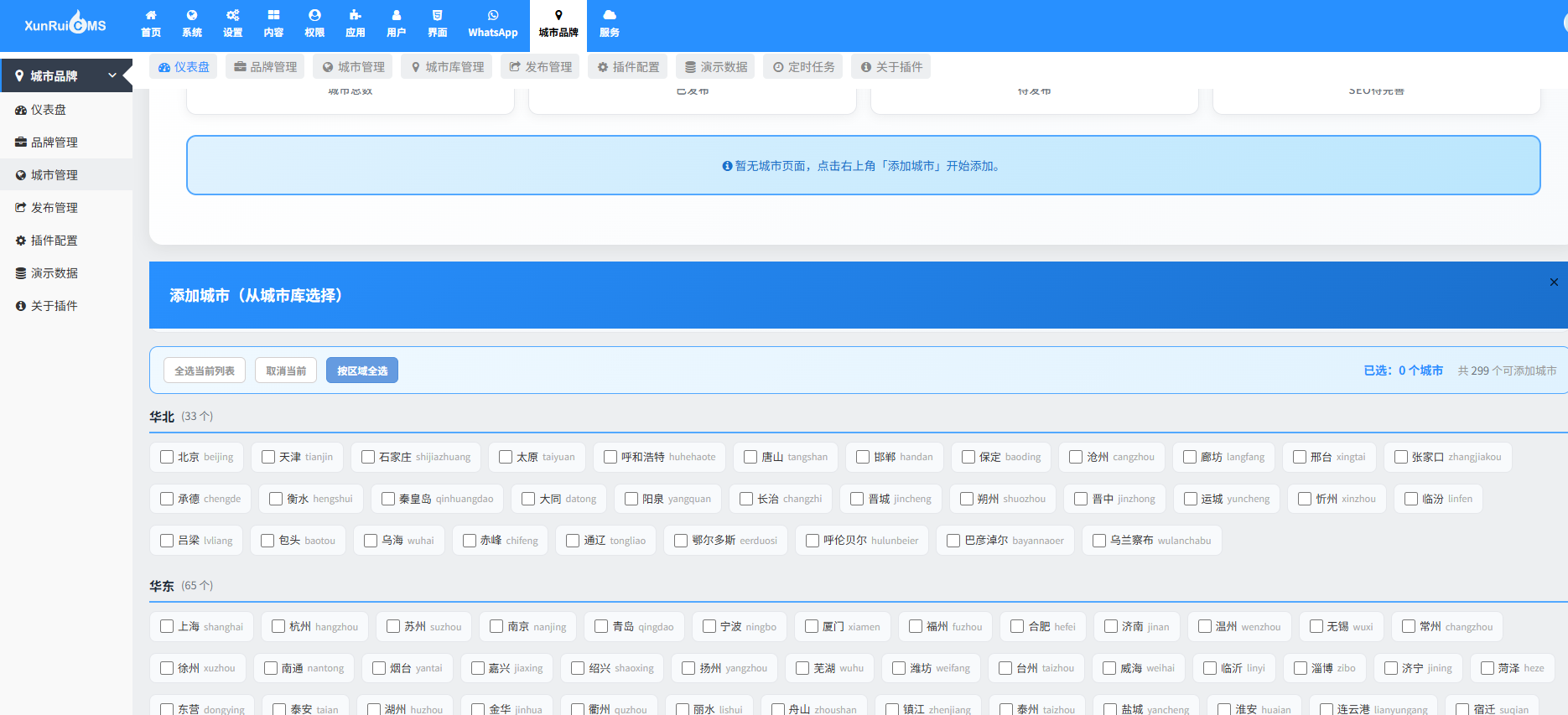Open the 服务 cloud icon menu

(610, 24)
